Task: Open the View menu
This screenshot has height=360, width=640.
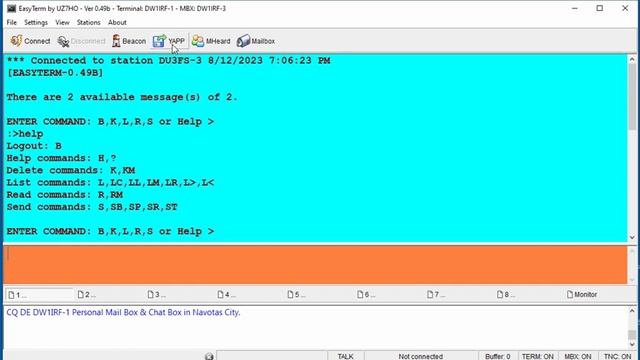Action: click(x=62, y=22)
